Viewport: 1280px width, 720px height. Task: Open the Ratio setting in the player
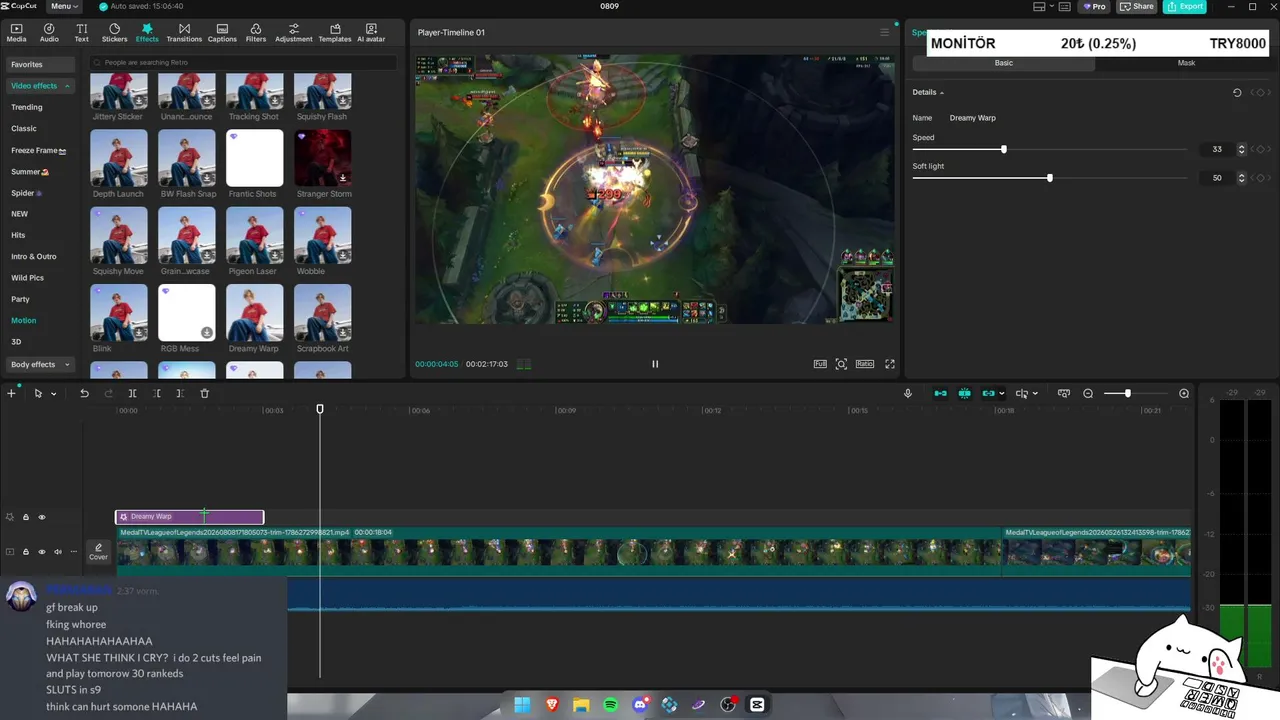[x=865, y=364]
